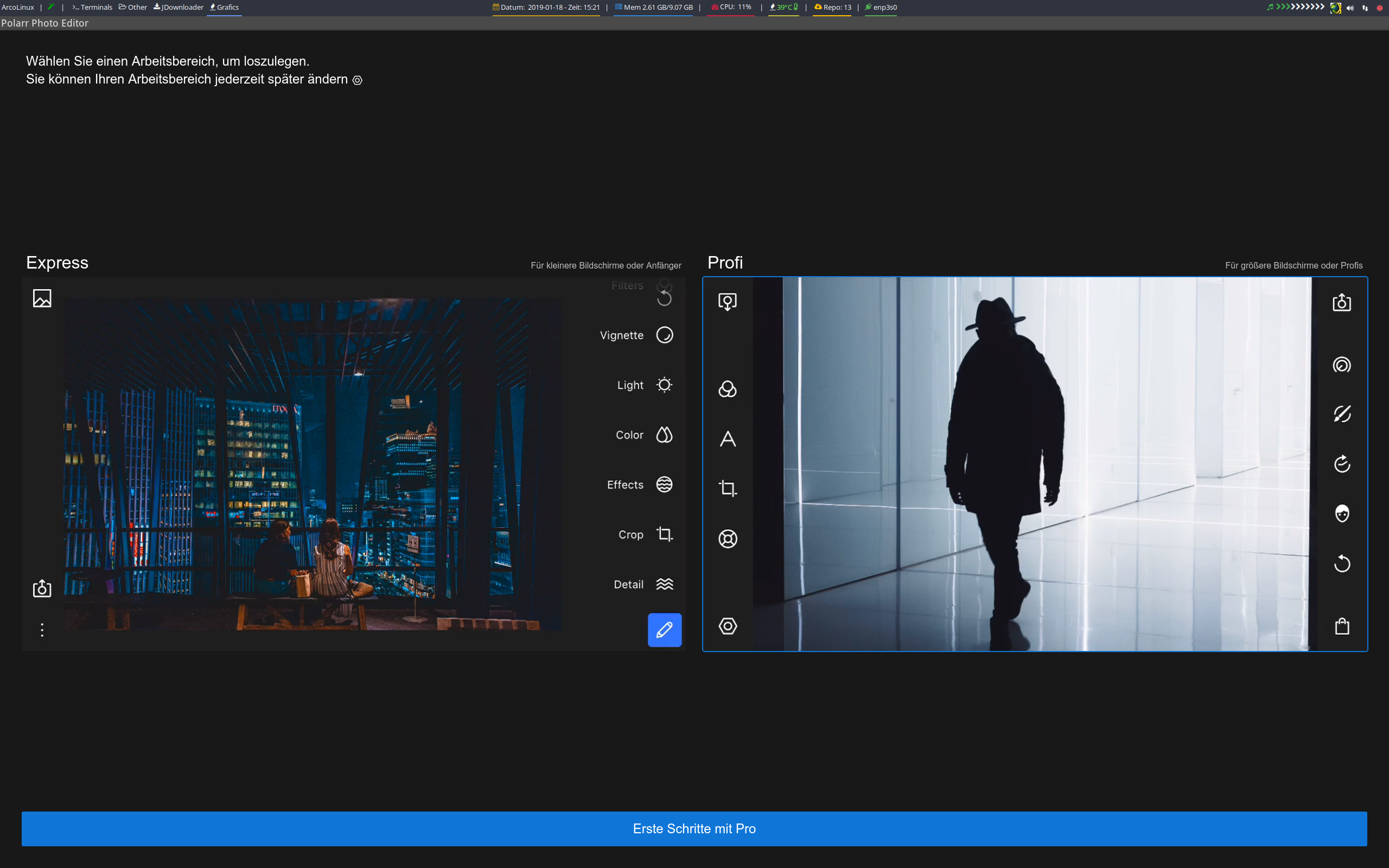Open the Terminals workspace in top bar
The height and width of the screenshot is (868, 1389).
[92, 8]
